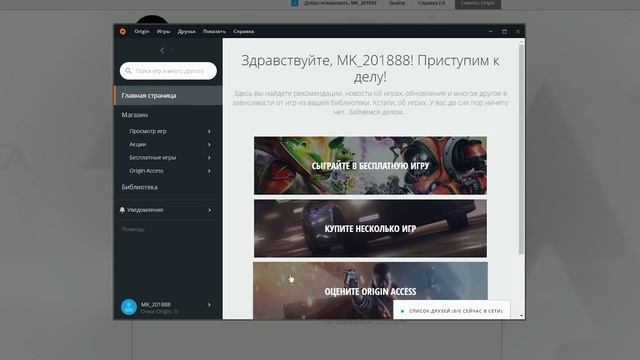Expand the Бесплатные игры chevron
Image resolution: width=640 pixels, height=360 pixels.
(x=209, y=158)
